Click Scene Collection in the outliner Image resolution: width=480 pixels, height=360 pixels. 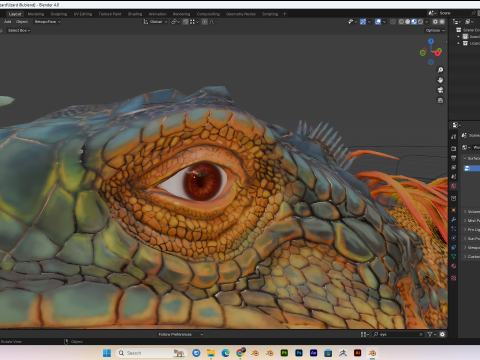coord(471,30)
